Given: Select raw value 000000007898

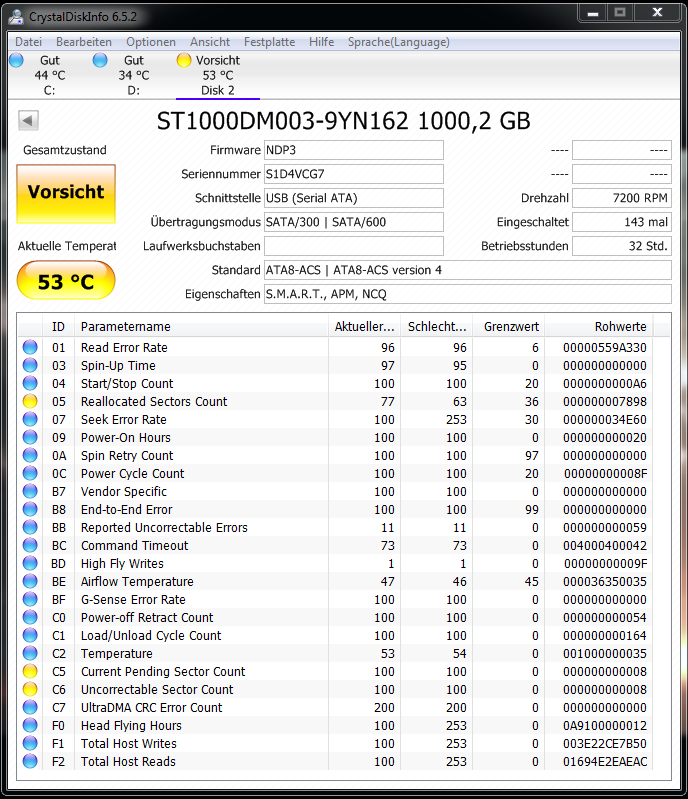Looking at the screenshot, I should 605,402.
